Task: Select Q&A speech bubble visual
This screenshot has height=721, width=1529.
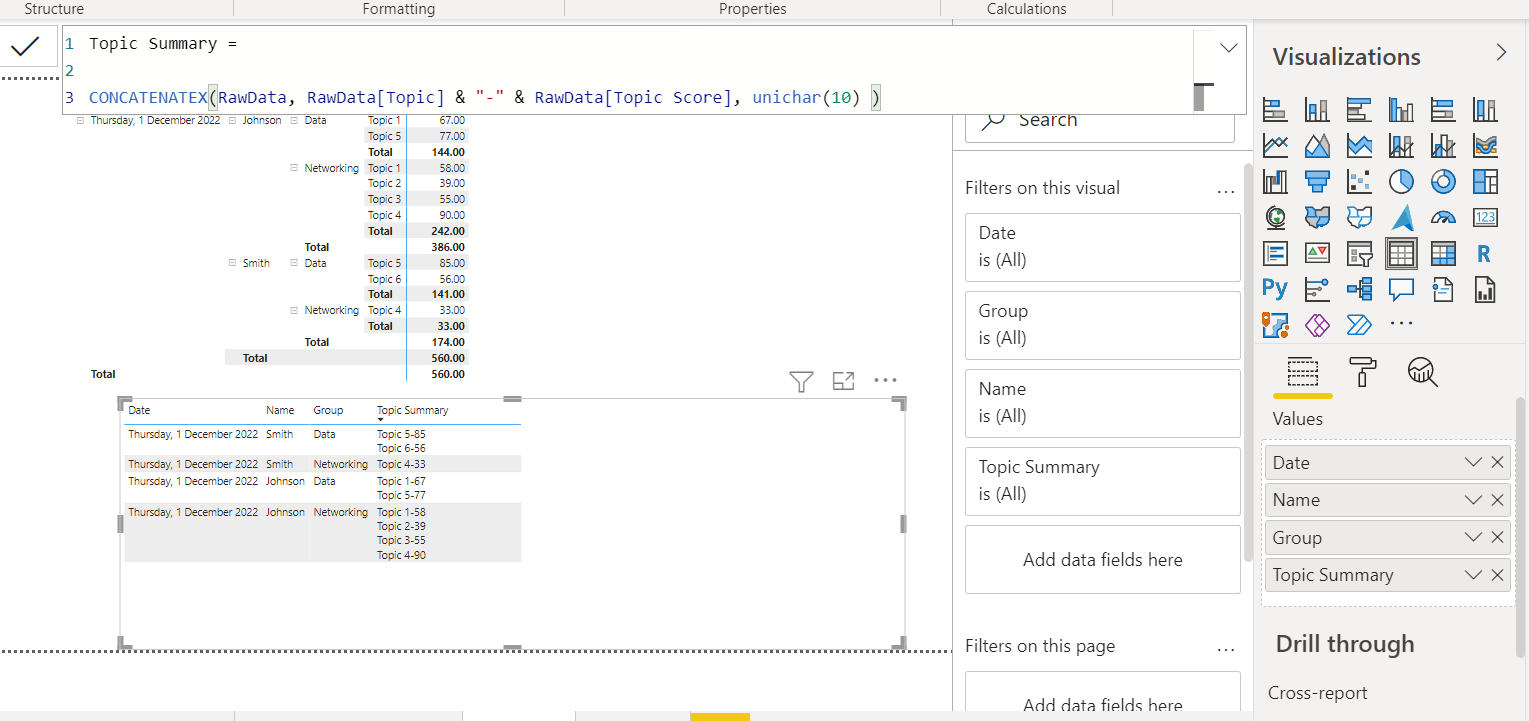Action: [x=1401, y=289]
